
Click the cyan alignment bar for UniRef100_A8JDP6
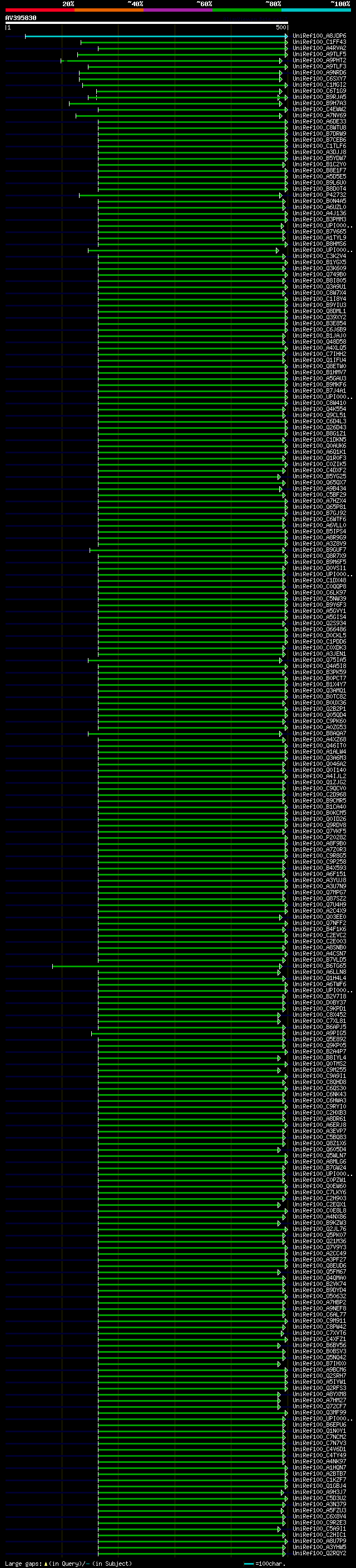point(156,37)
